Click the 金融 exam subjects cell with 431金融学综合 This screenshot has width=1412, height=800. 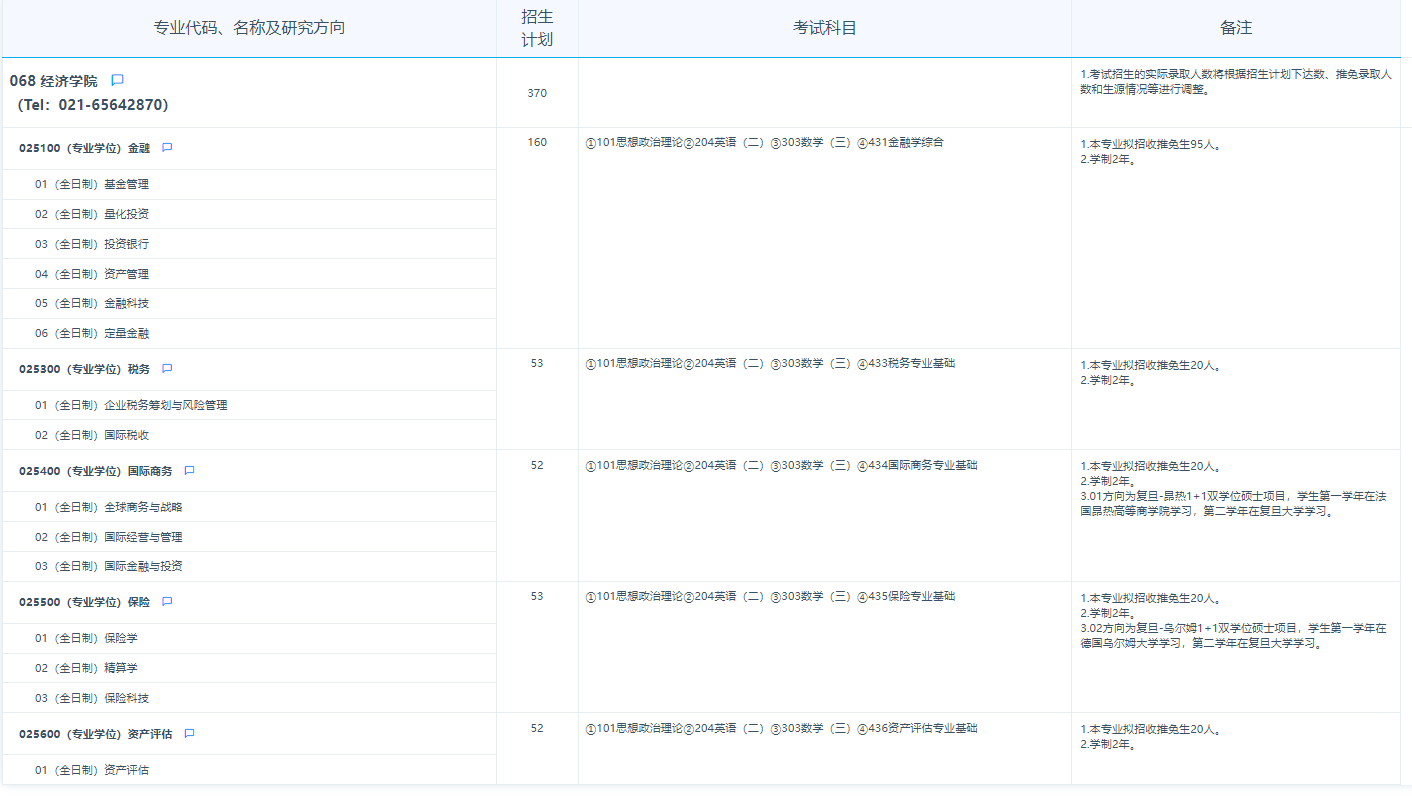764,142
